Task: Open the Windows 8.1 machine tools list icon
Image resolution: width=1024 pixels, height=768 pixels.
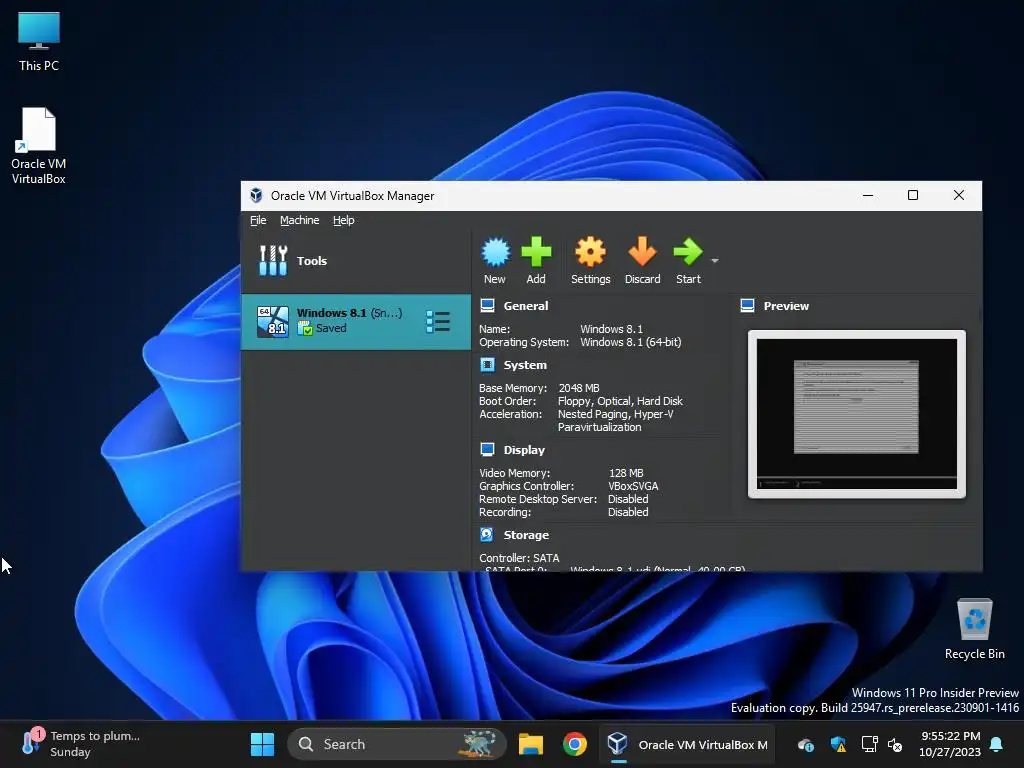Action: point(438,321)
